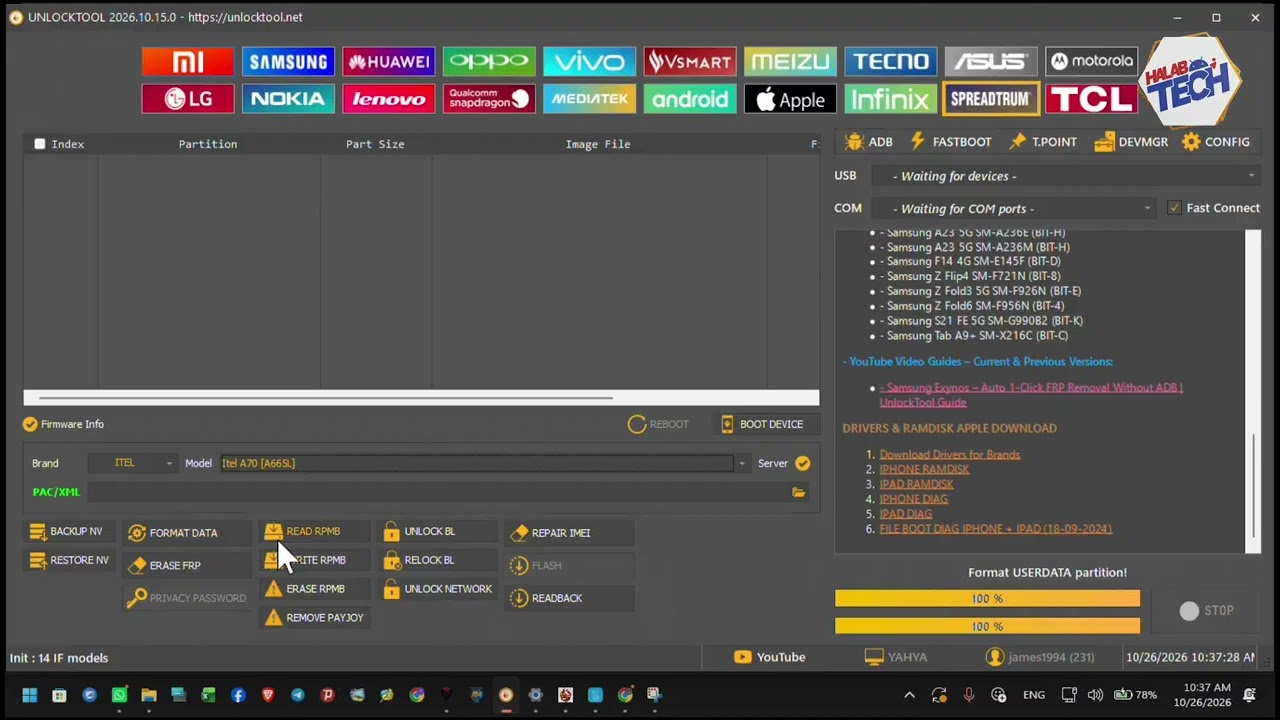Viewport: 1280px width, 720px height.
Task: Select the Vivo brand tile
Action: coord(589,62)
